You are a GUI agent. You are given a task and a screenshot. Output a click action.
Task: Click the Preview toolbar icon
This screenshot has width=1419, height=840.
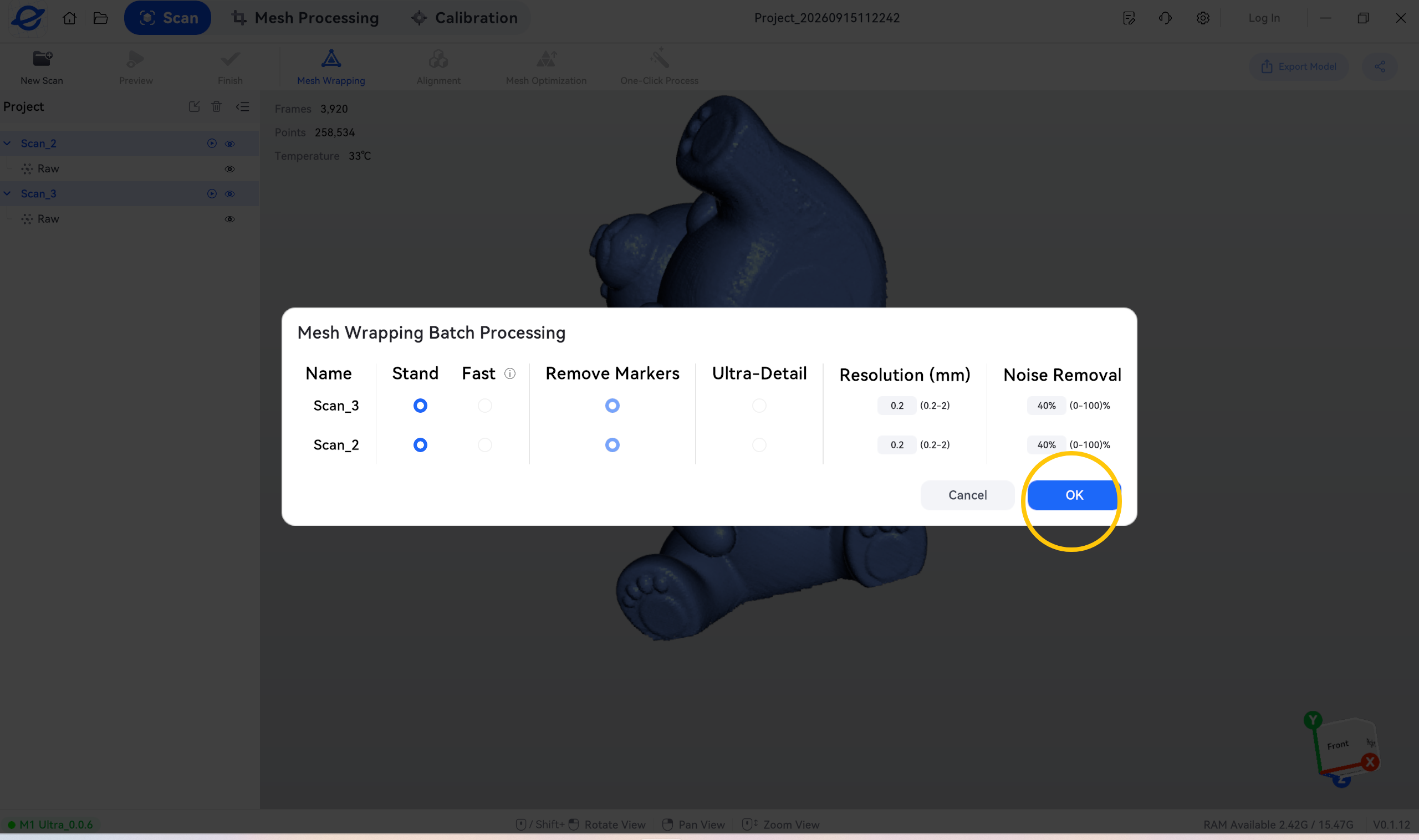pyautogui.click(x=135, y=58)
